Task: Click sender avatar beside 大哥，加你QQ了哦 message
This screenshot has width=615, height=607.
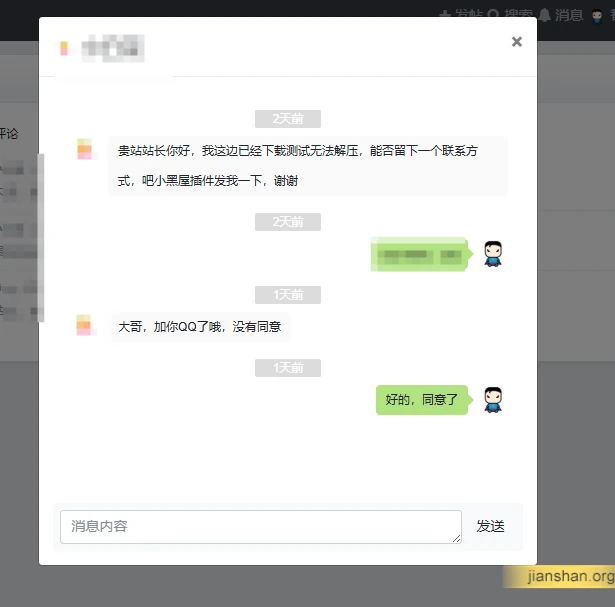Action: pos(85,325)
